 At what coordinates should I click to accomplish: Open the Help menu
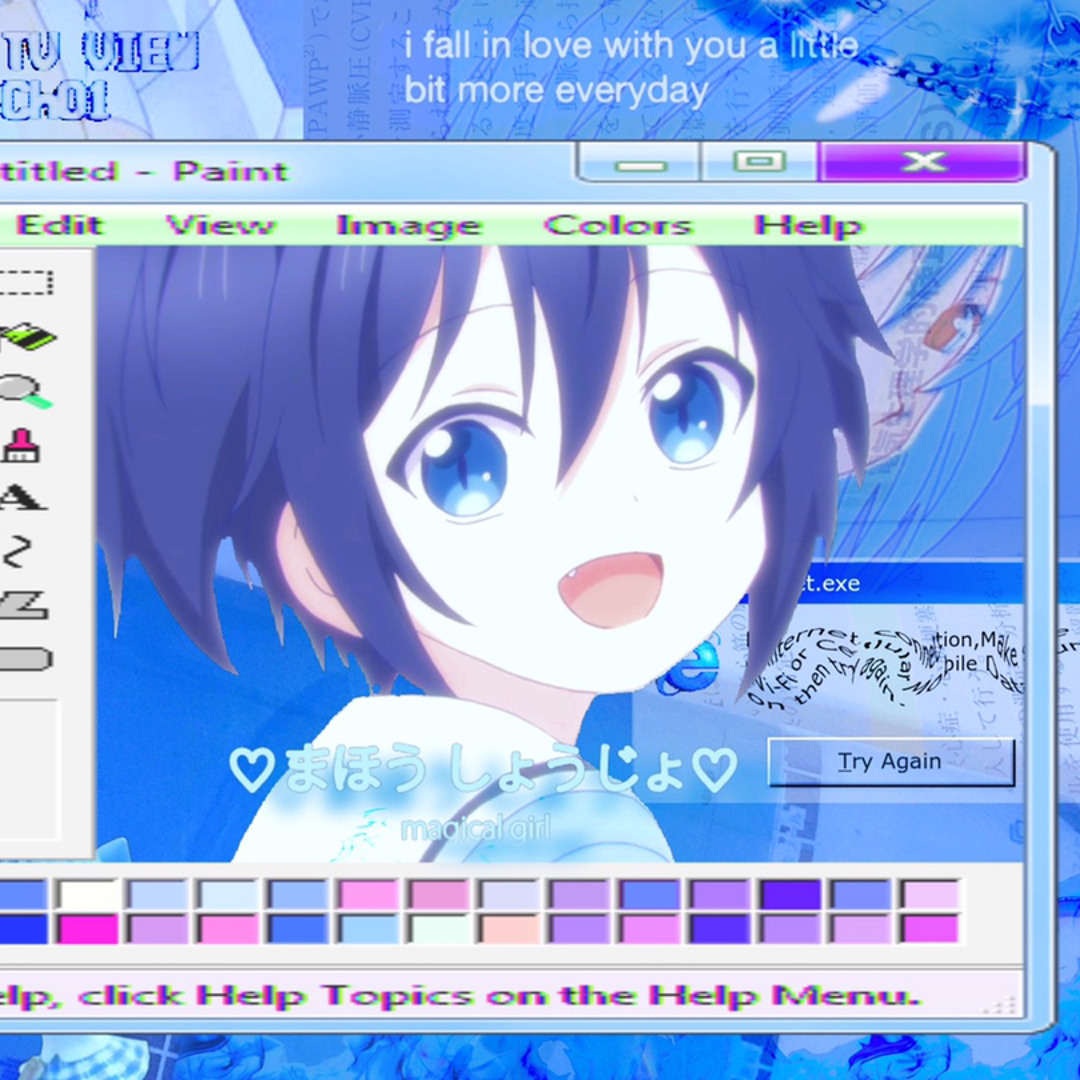pyautogui.click(x=808, y=225)
